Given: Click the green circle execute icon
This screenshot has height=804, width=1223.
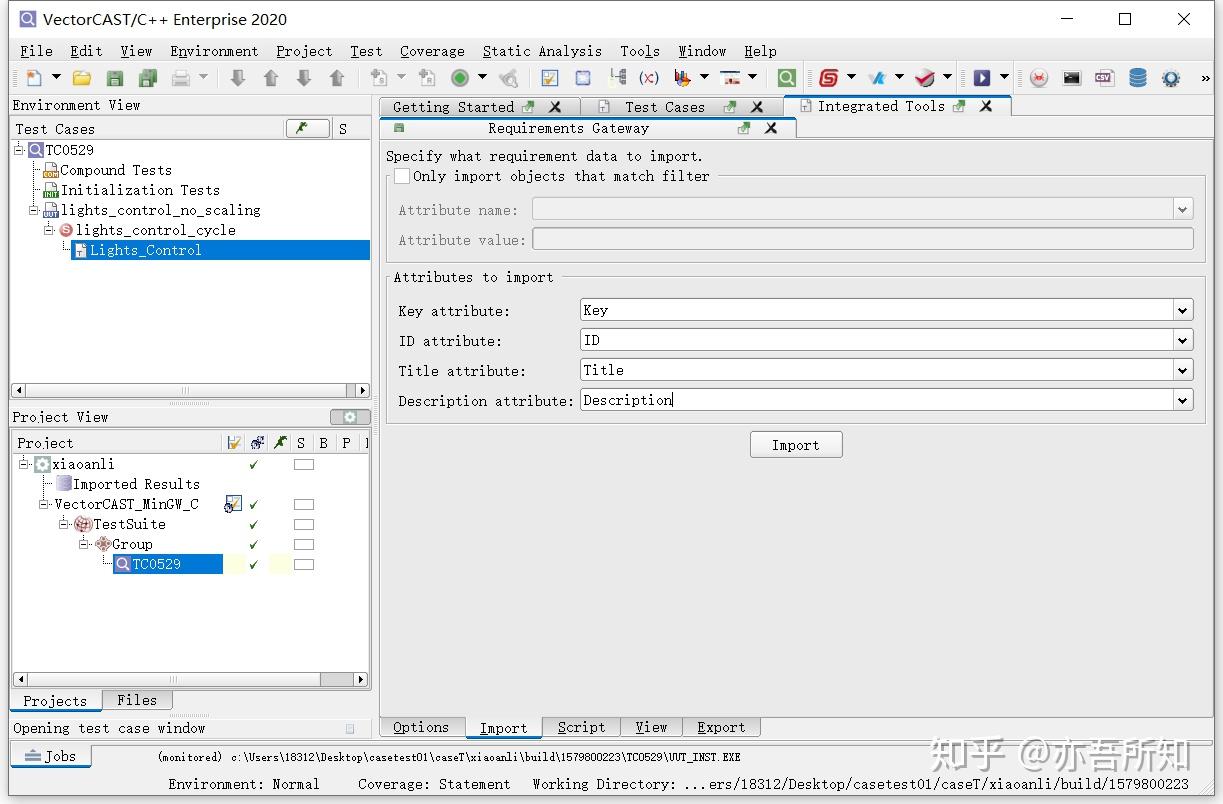Looking at the screenshot, I should (x=460, y=78).
